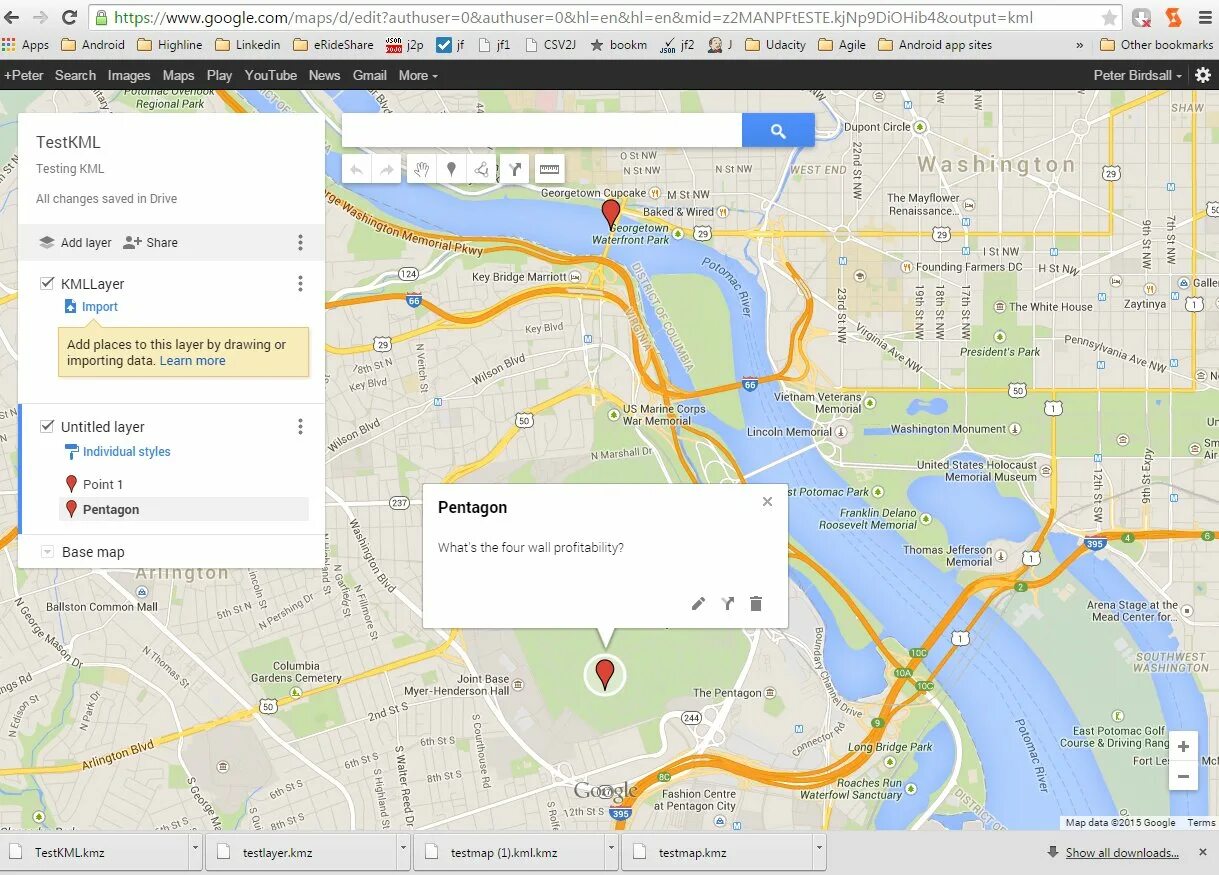
Task: Open TestKML.kmz downloaded file
Action: pos(95,853)
